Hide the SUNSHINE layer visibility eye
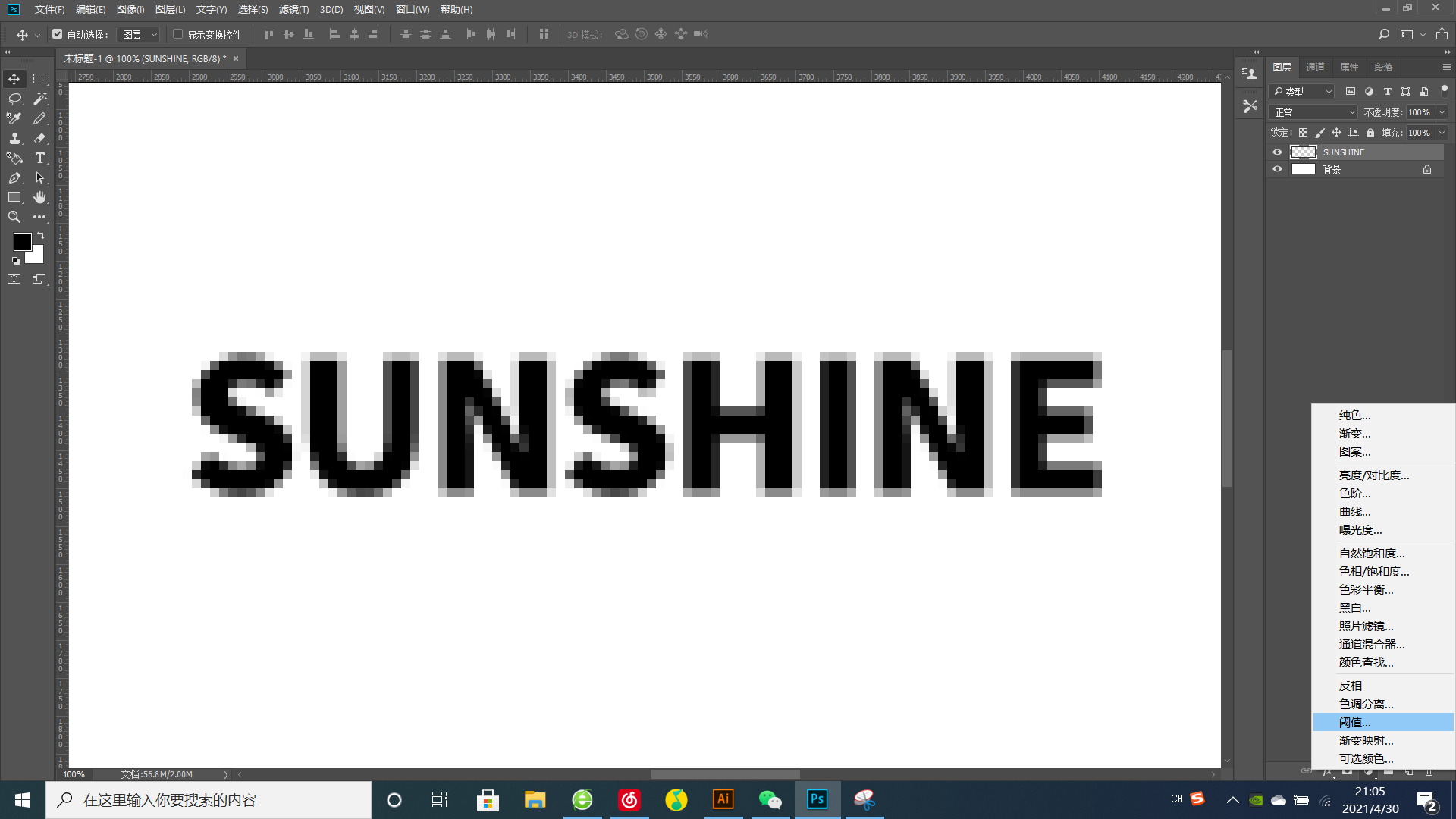This screenshot has height=819, width=1456. pyautogui.click(x=1277, y=152)
